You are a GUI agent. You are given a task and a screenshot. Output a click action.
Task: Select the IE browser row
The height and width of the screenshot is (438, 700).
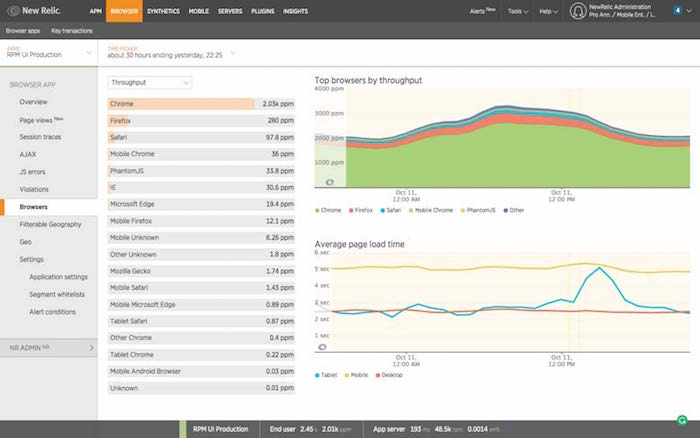point(201,188)
